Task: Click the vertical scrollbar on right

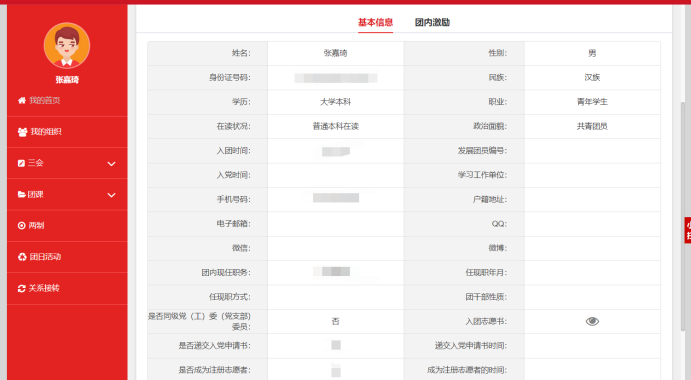Action: pos(683,216)
